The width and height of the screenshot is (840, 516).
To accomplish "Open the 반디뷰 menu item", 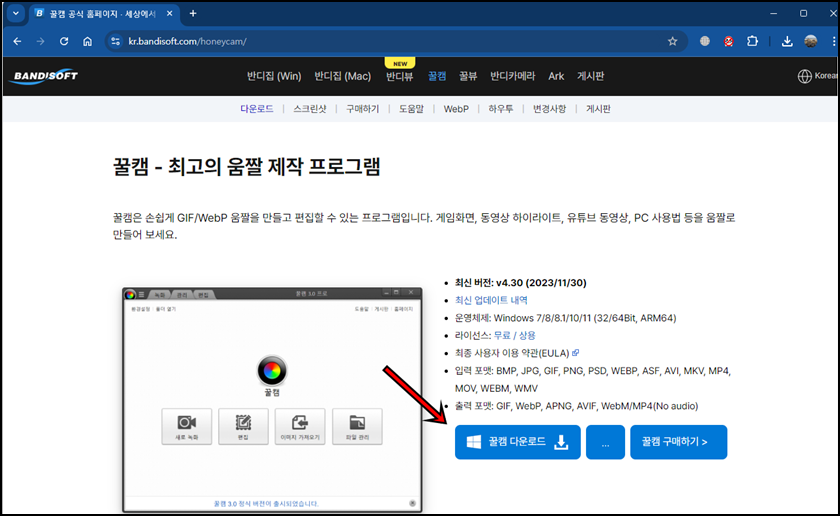I will pyautogui.click(x=400, y=76).
